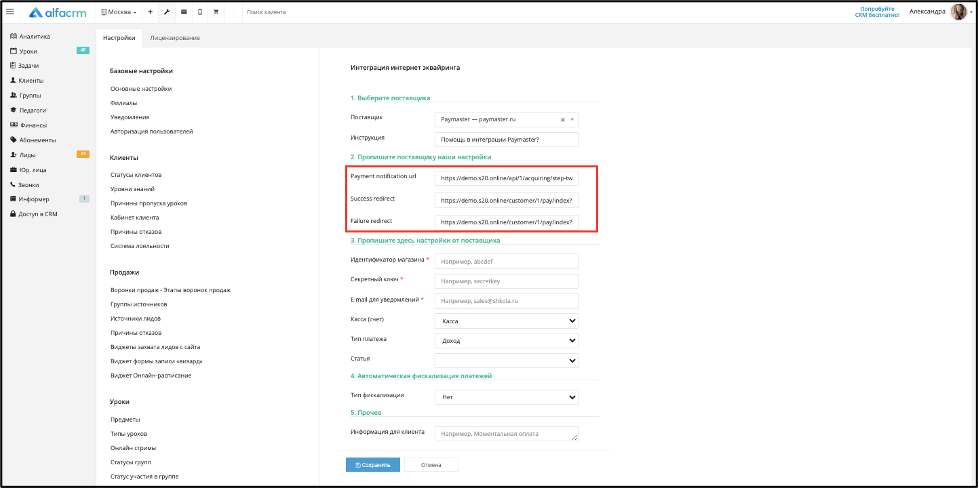Click the mobile phone icon in top bar
The height and width of the screenshot is (489, 979).
(200, 12)
